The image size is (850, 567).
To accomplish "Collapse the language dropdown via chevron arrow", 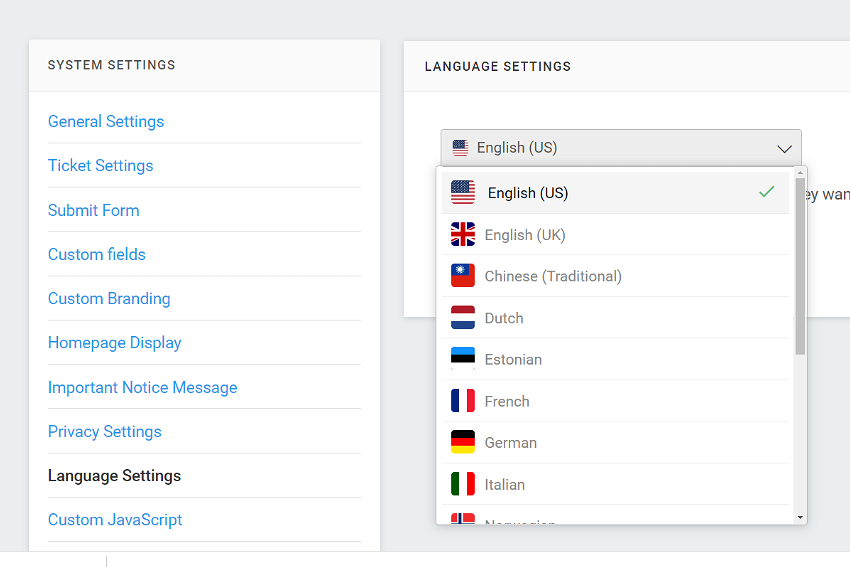I will tap(784, 149).
